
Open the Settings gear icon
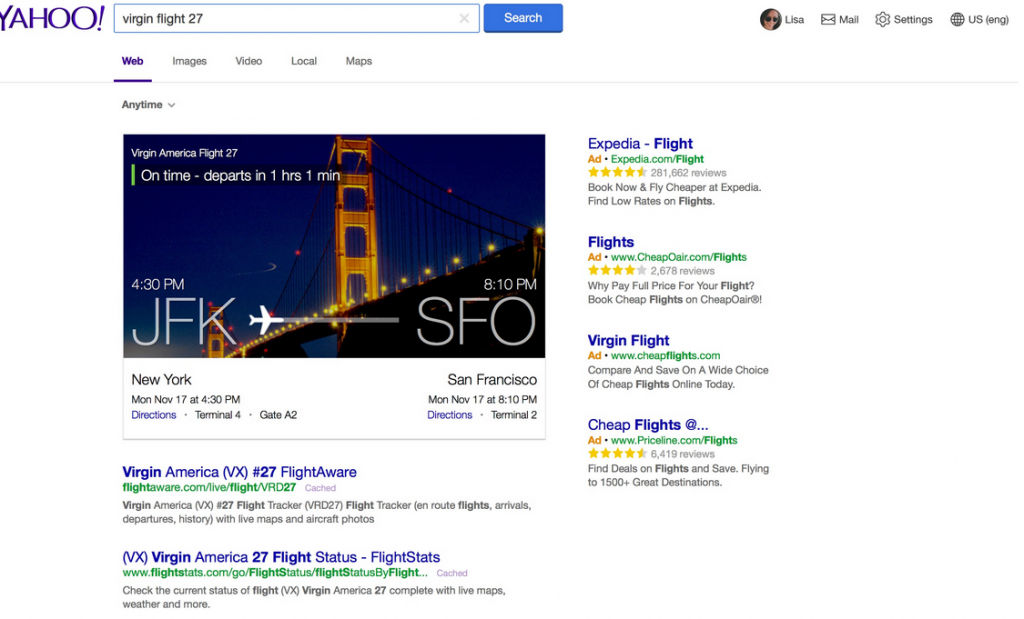pos(882,20)
